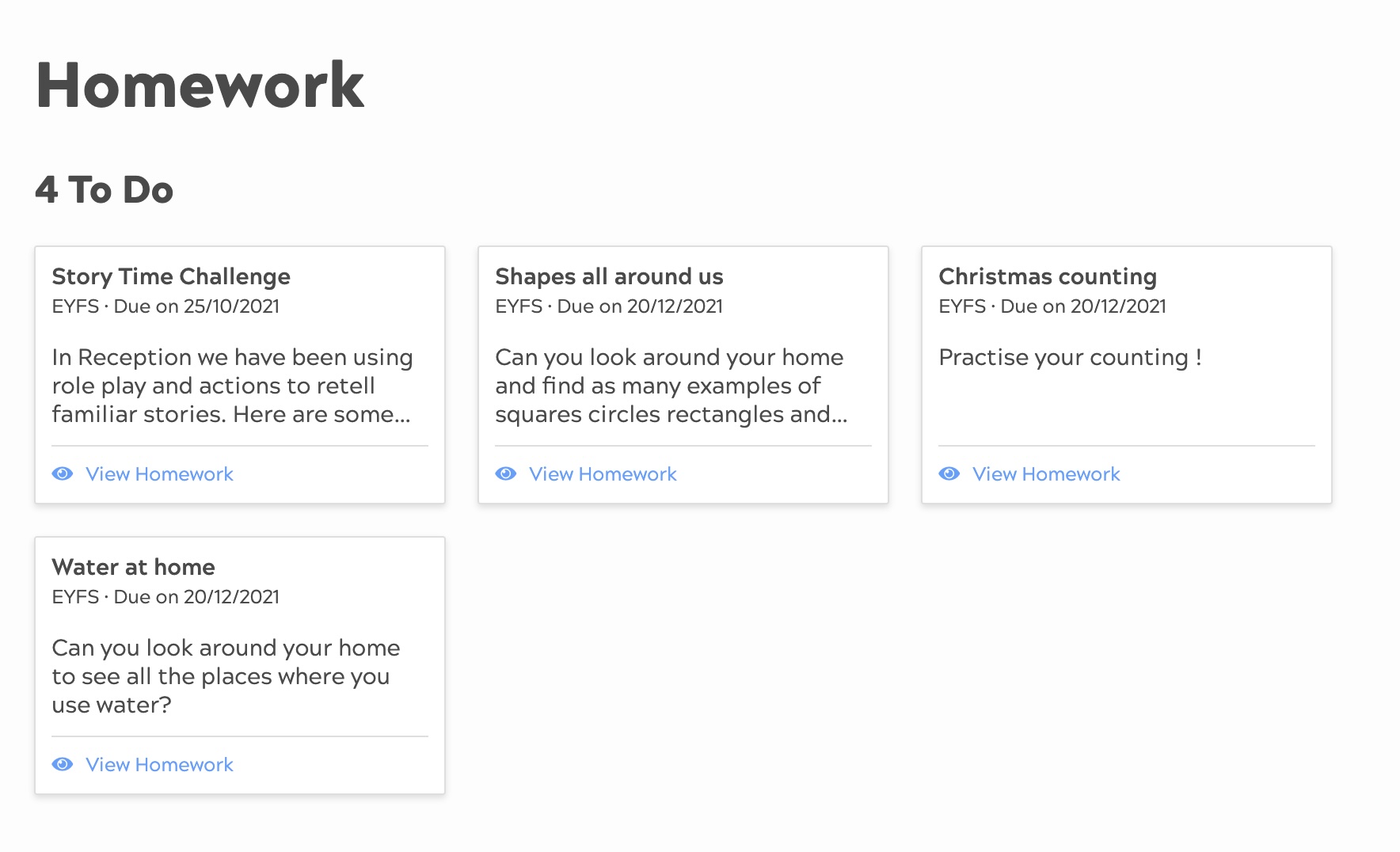The height and width of the screenshot is (852, 1400).
Task: Open View Homework link for Story Time Challenge
Action: click(x=159, y=474)
